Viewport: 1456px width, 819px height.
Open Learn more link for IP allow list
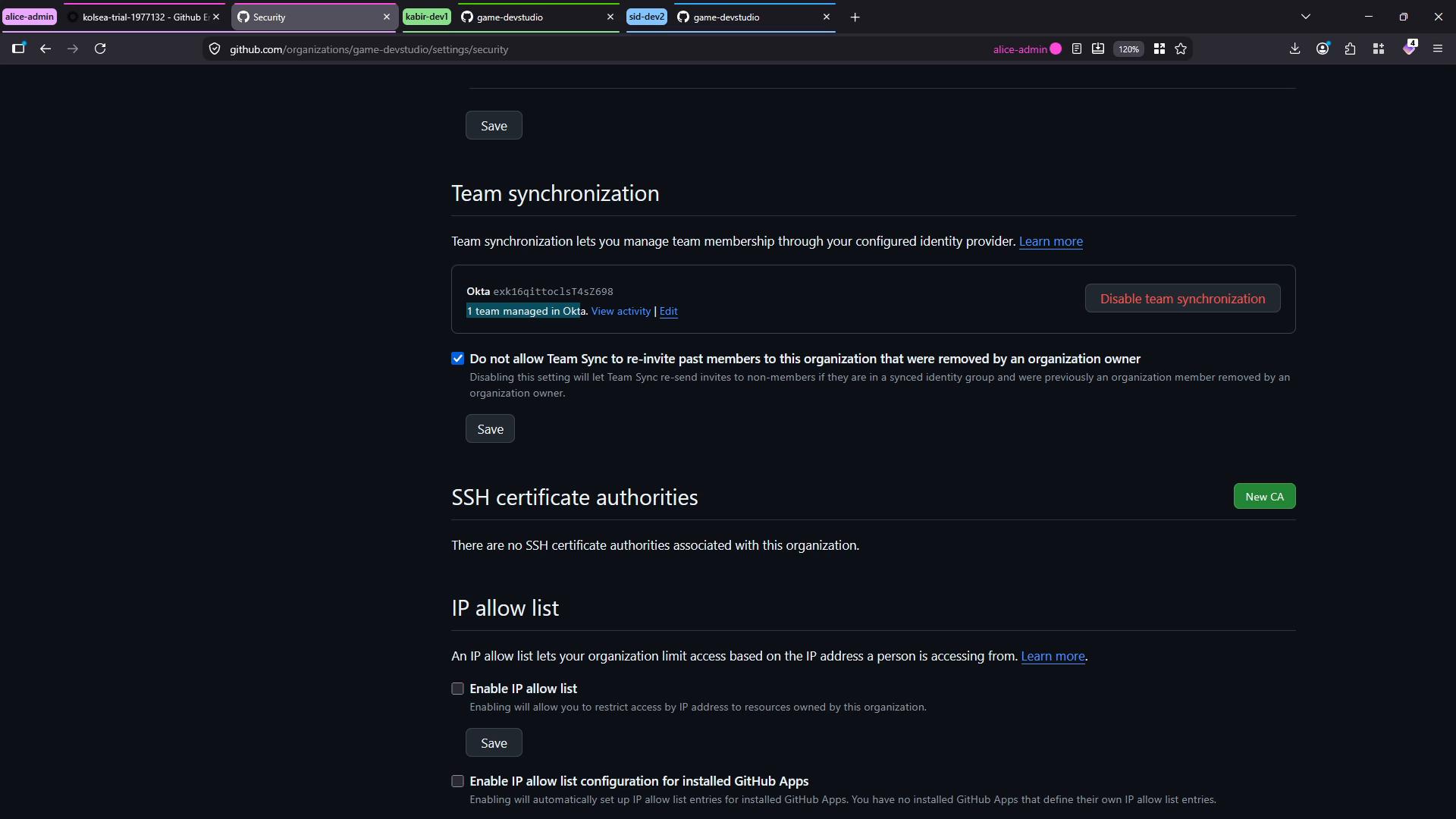pos(1053,656)
